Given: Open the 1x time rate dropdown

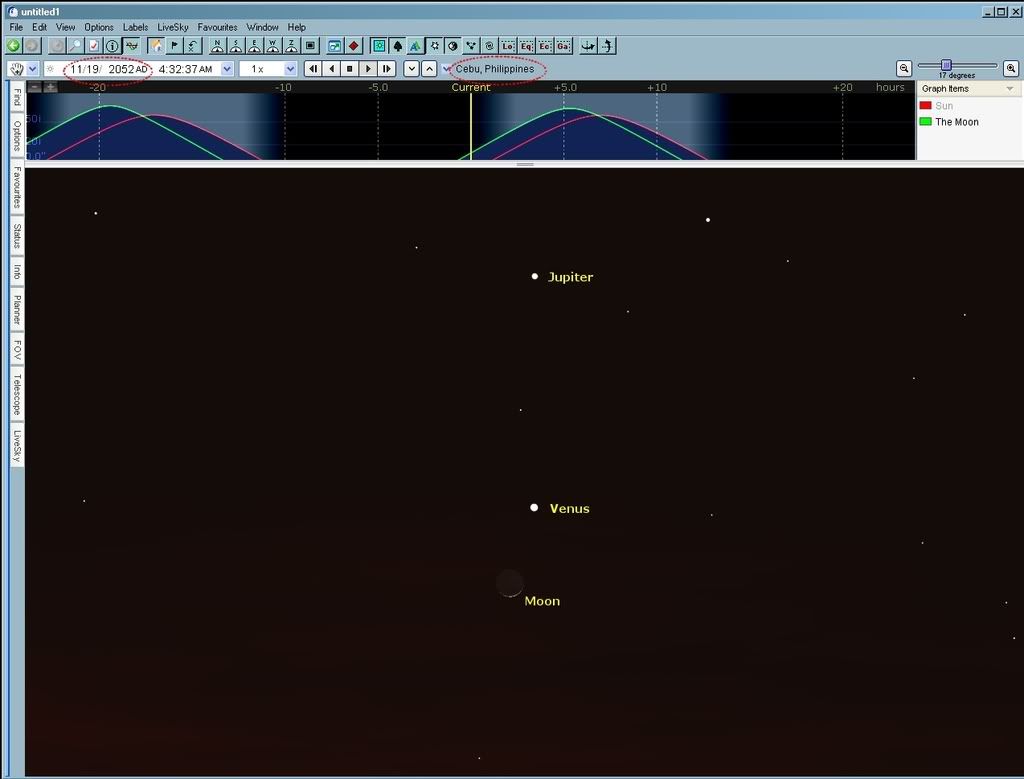Looking at the screenshot, I should point(291,69).
